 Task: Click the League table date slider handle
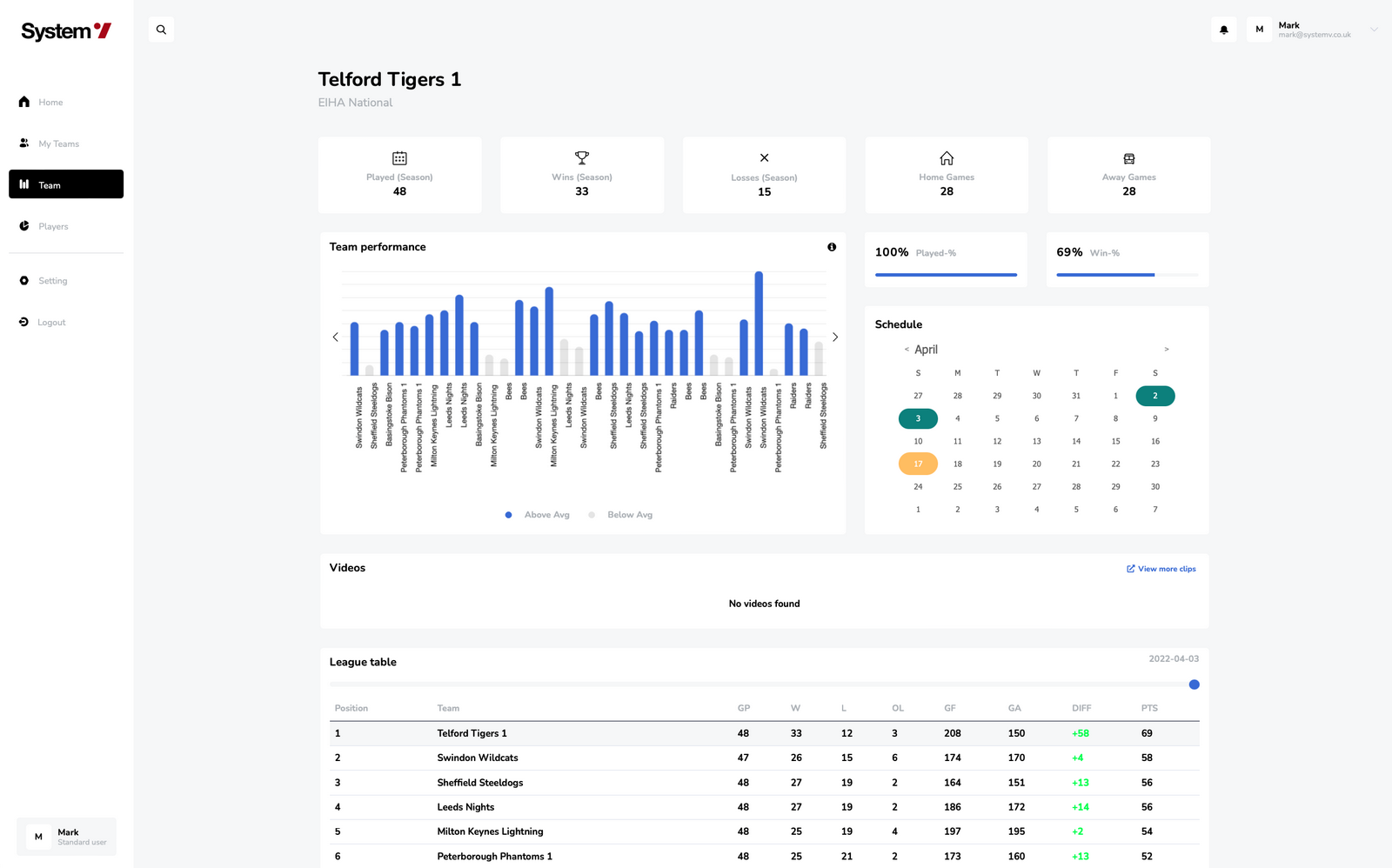(x=1194, y=684)
